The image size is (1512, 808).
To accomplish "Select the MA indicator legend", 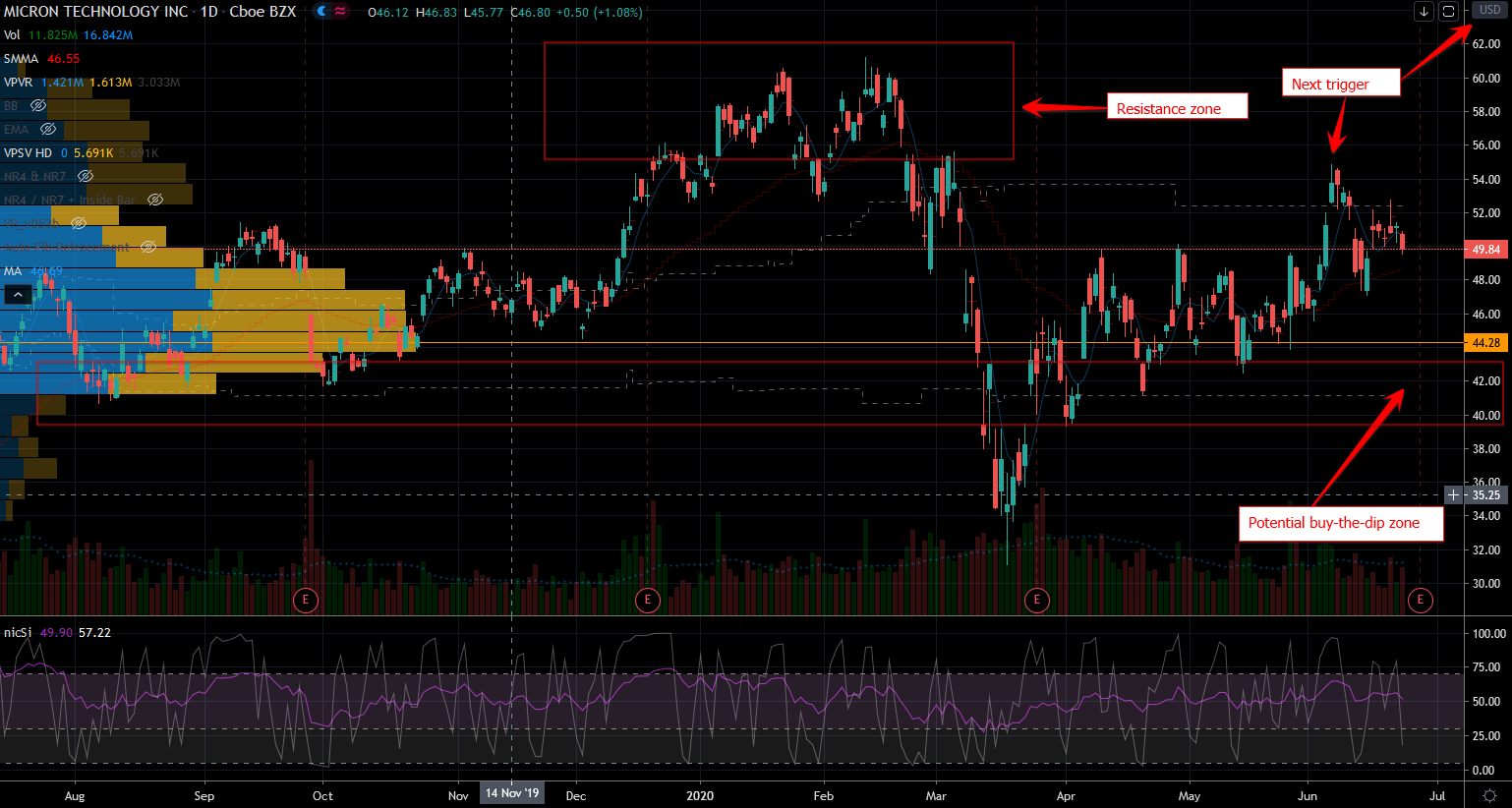I will (13, 270).
